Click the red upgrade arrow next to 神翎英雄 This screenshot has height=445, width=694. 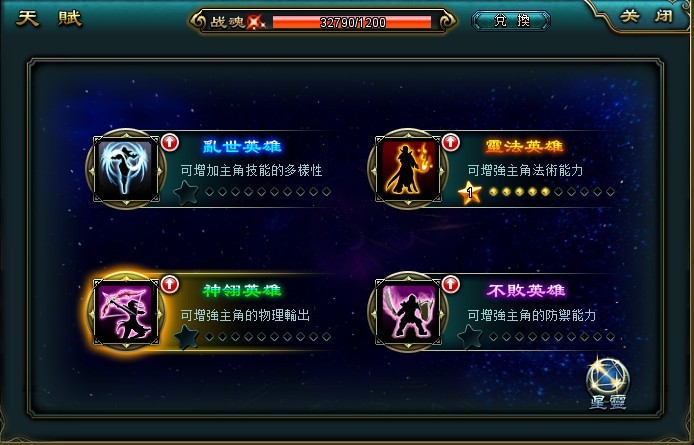pyautogui.click(x=170, y=284)
